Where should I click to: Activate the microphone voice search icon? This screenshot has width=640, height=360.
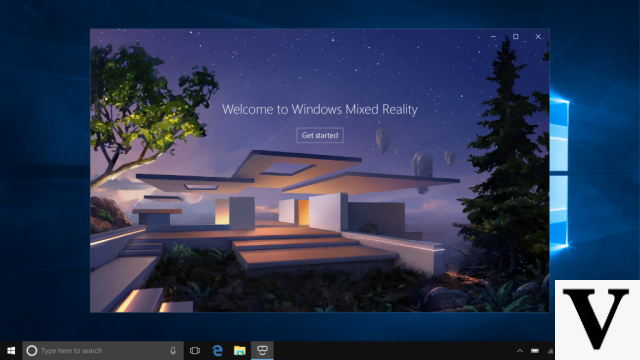point(173,351)
